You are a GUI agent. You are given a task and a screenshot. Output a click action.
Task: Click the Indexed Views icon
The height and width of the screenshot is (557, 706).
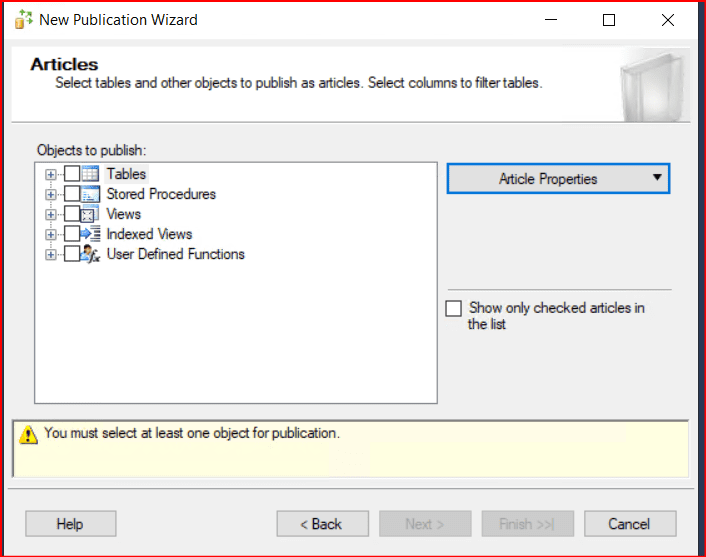pyautogui.click(x=90, y=234)
